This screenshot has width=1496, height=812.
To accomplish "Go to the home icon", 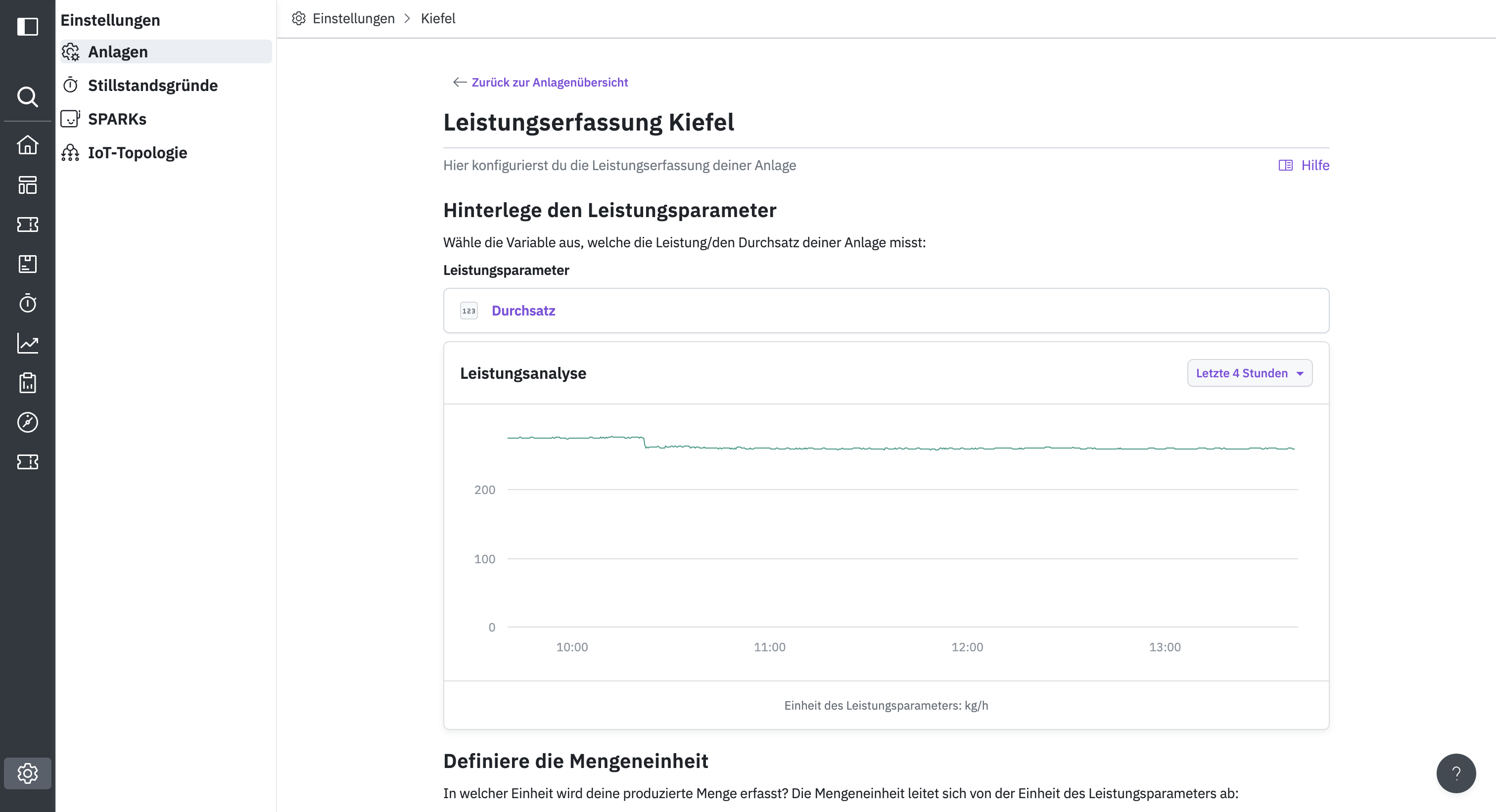I will [27, 145].
